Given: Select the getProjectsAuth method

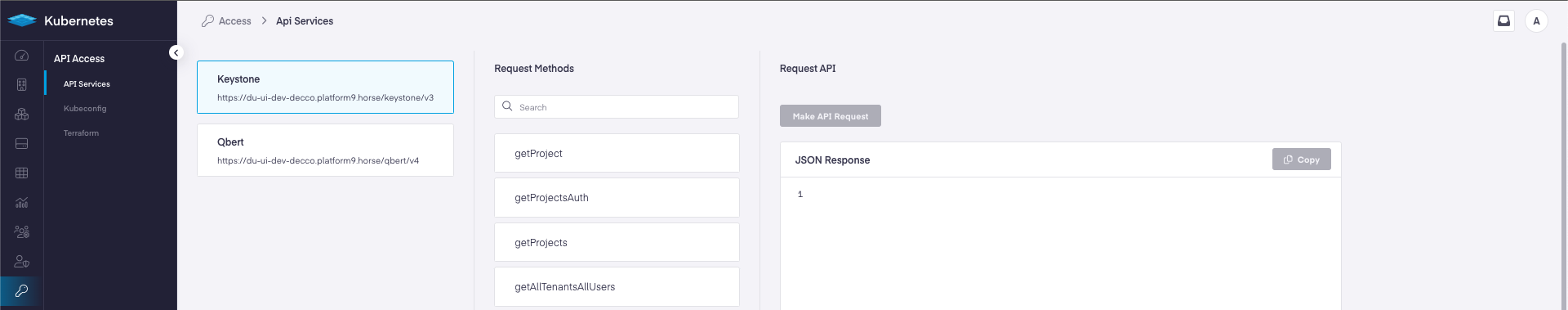Looking at the screenshot, I should click(617, 198).
